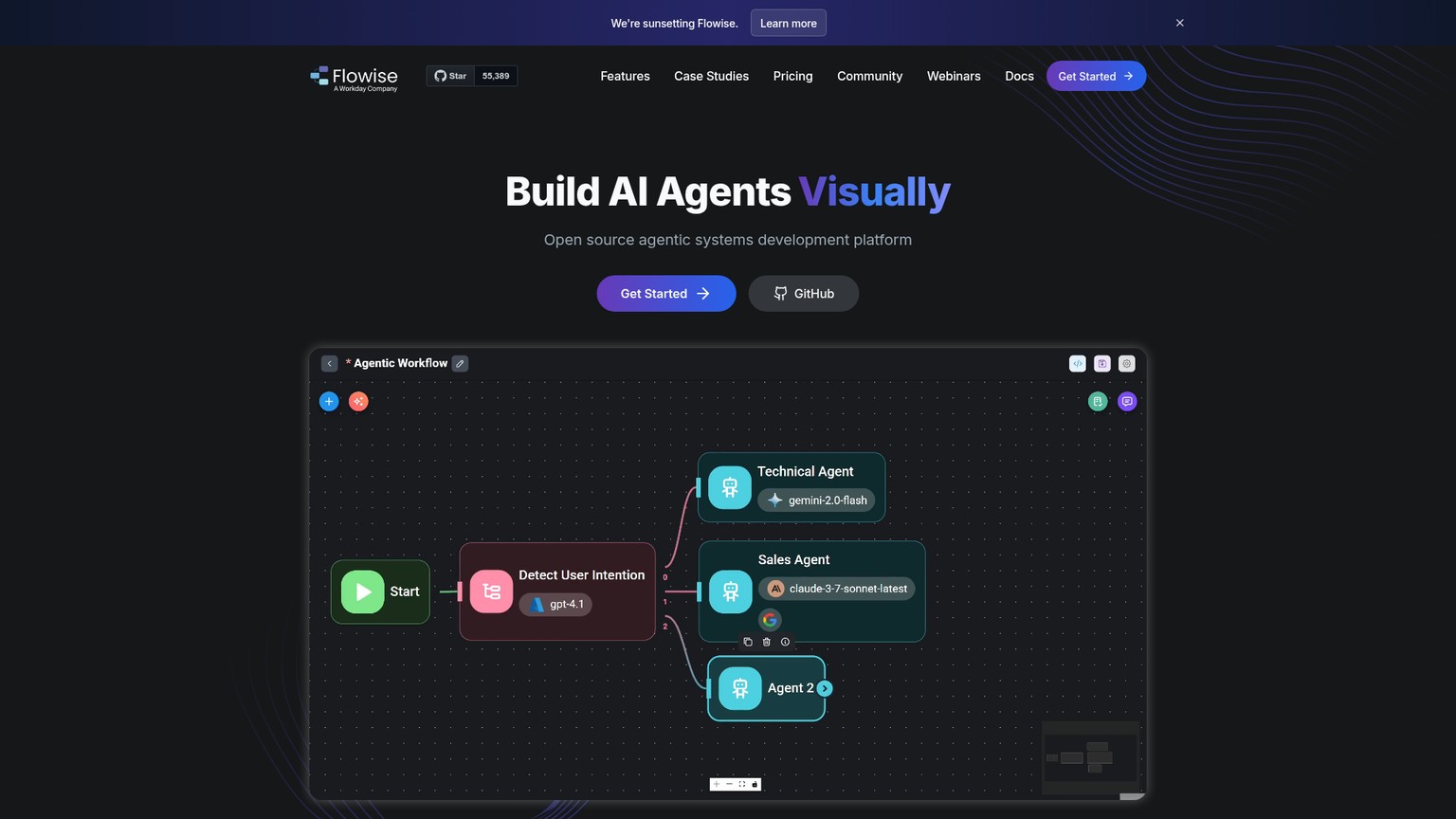This screenshot has height=819, width=1456.
Task: Delete the Agent 2 node trash icon
Action: pyautogui.click(x=767, y=642)
